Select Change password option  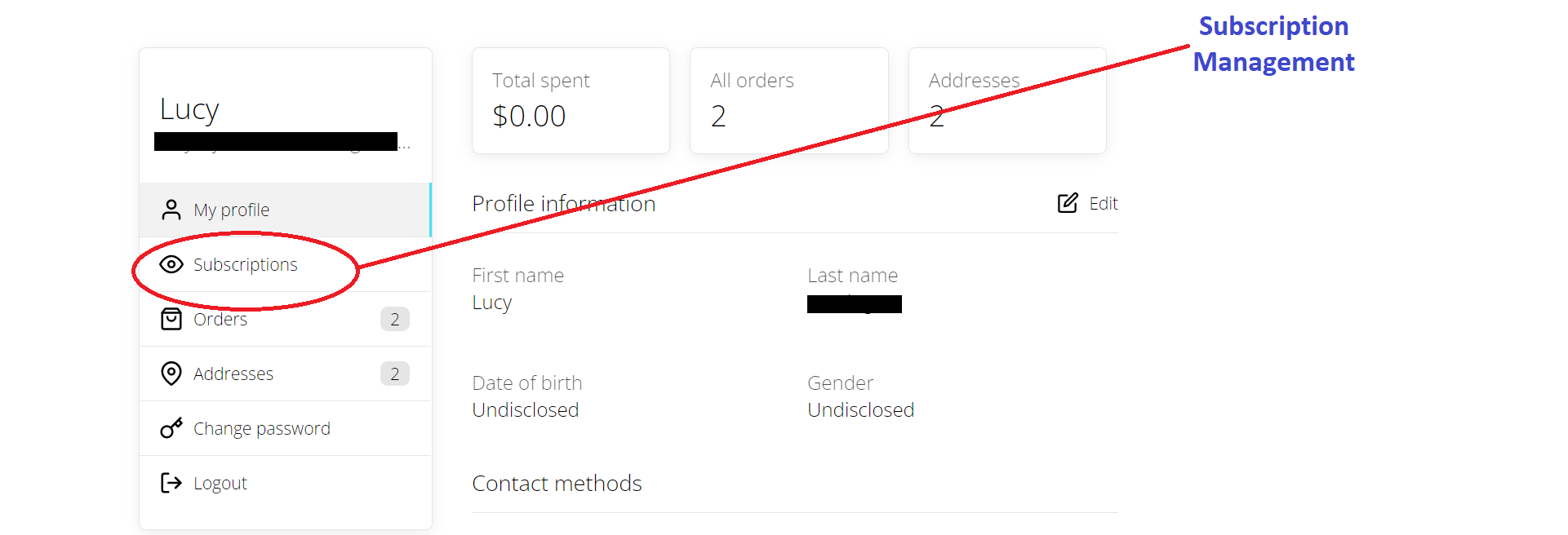pyautogui.click(x=285, y=428)
